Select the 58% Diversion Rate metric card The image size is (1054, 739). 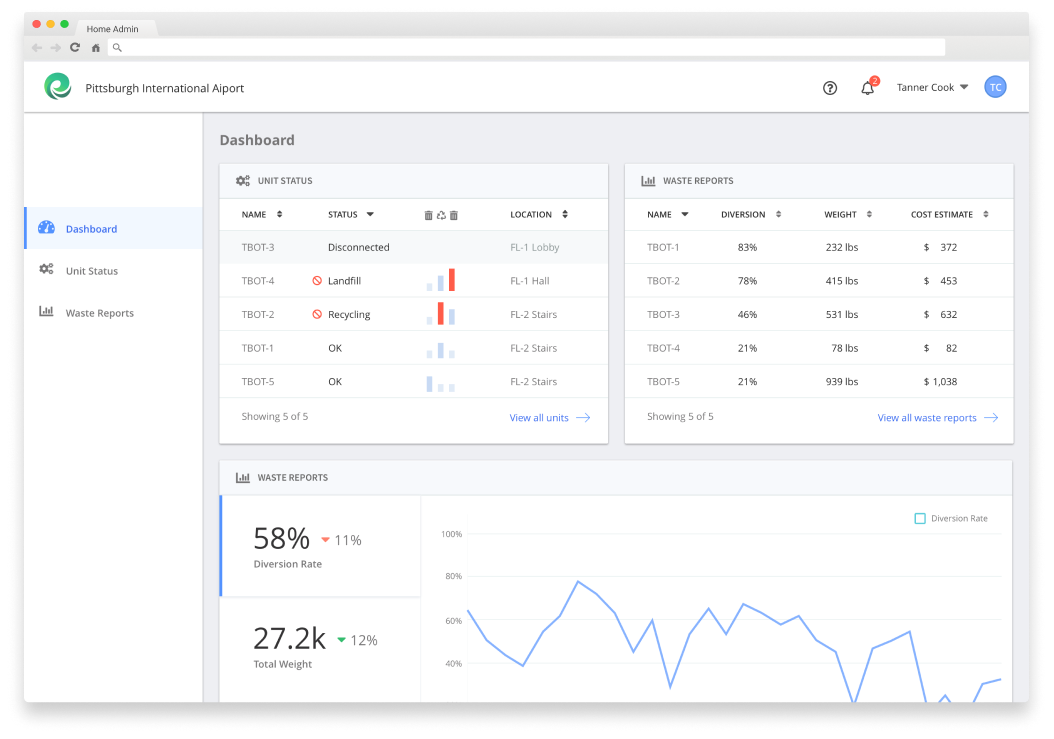[x=321, y=546]
